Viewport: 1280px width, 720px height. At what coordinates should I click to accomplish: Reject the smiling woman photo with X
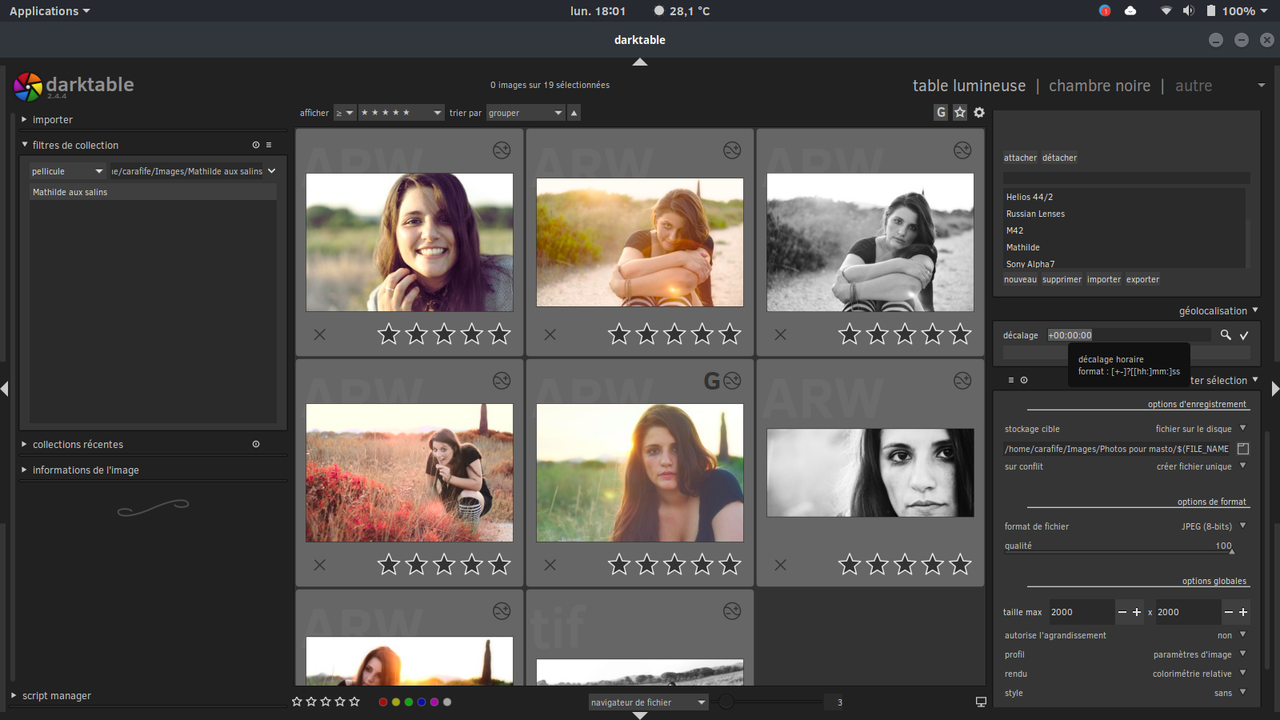(x=320, y=334)
